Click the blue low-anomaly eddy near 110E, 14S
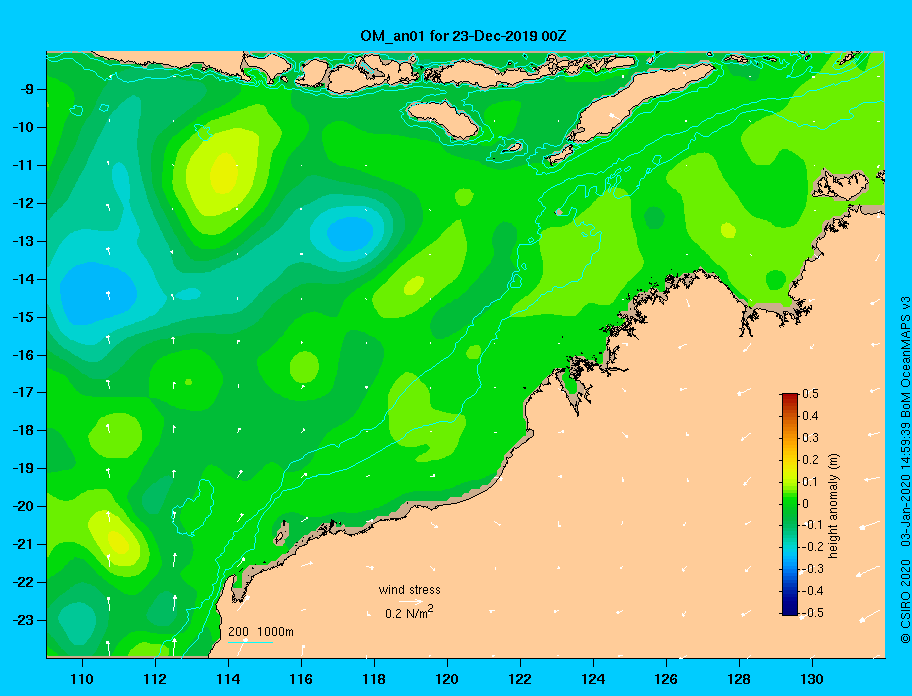The image size is (912, 696). coord(98,292)
